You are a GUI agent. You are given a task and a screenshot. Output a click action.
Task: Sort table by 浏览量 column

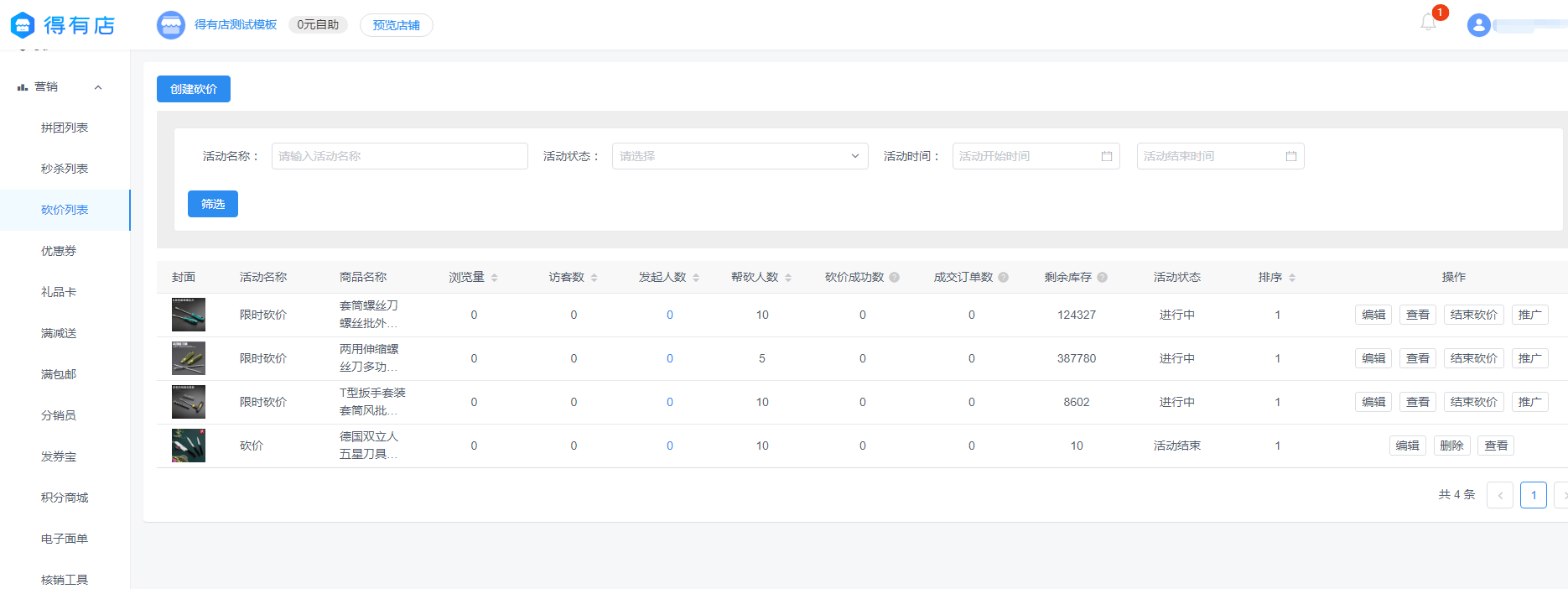495,278
